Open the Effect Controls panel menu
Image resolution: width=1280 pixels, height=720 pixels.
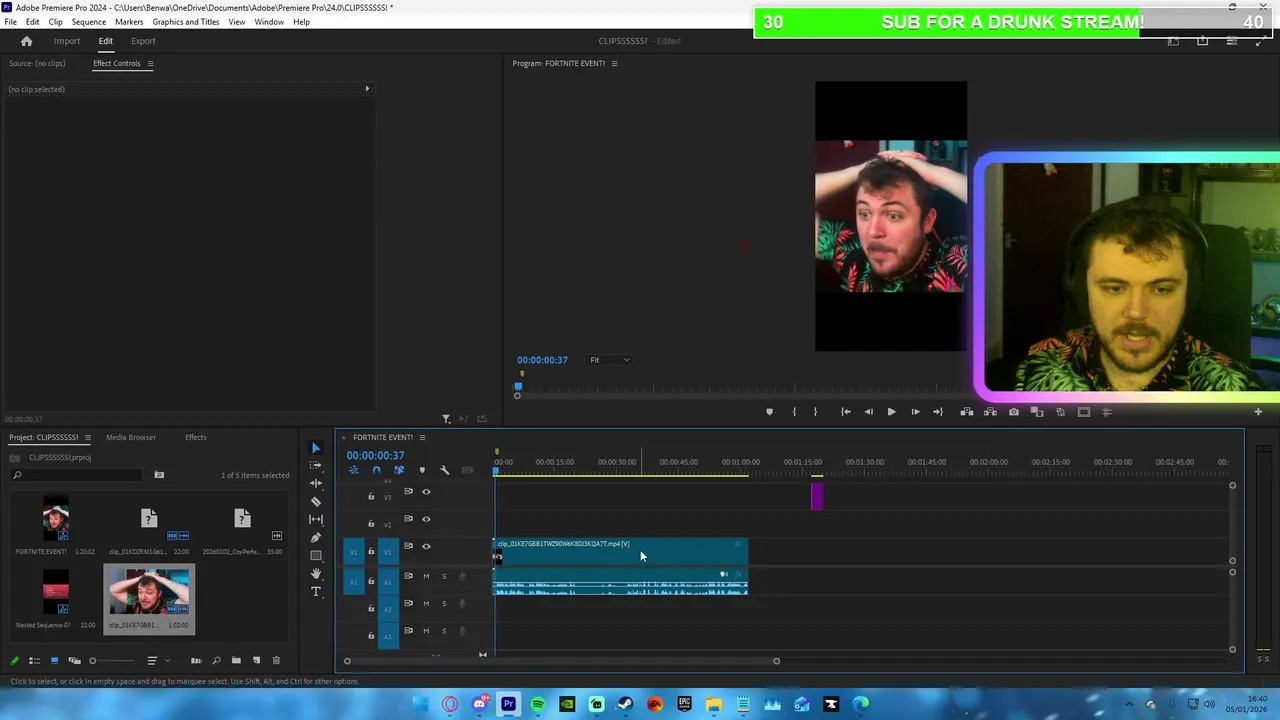click(150, 64)
